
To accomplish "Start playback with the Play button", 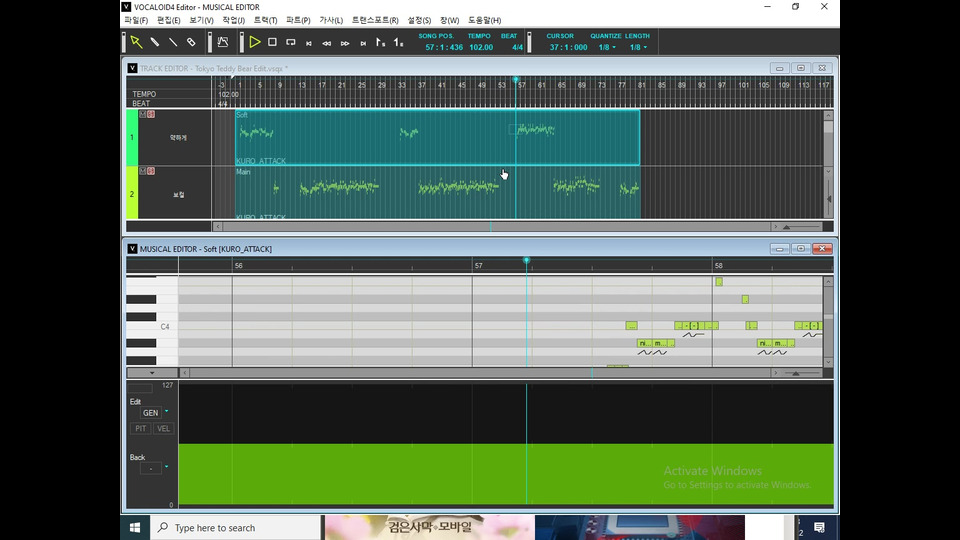I will [255, 42].
